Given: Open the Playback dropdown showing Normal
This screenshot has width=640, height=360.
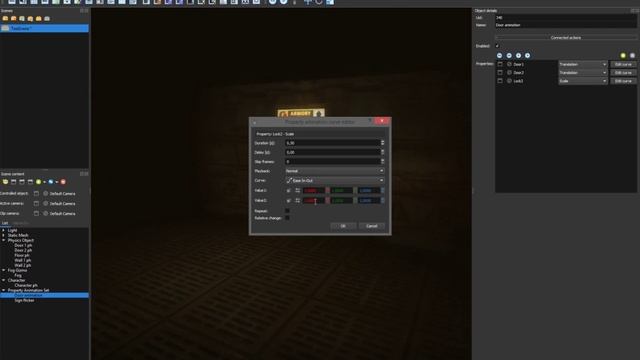Looking at the screenshot, I should (335, 171).
